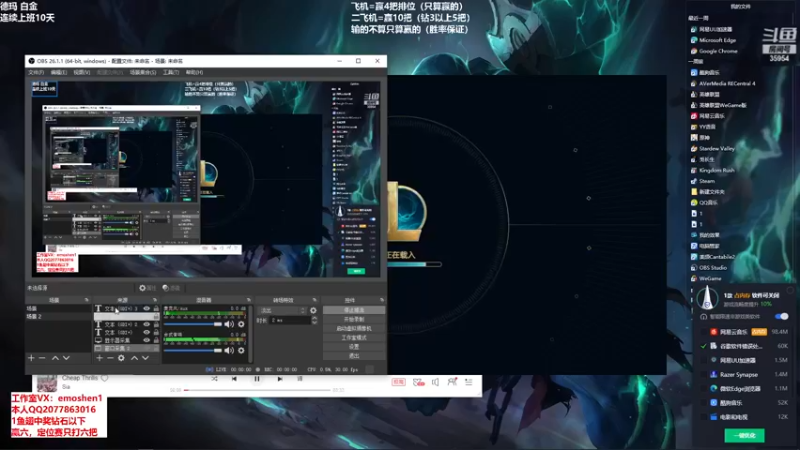Check the 微软Edge浏览器 process checkbox
This screenshot has width=800, height=450.
pos(704,389)
